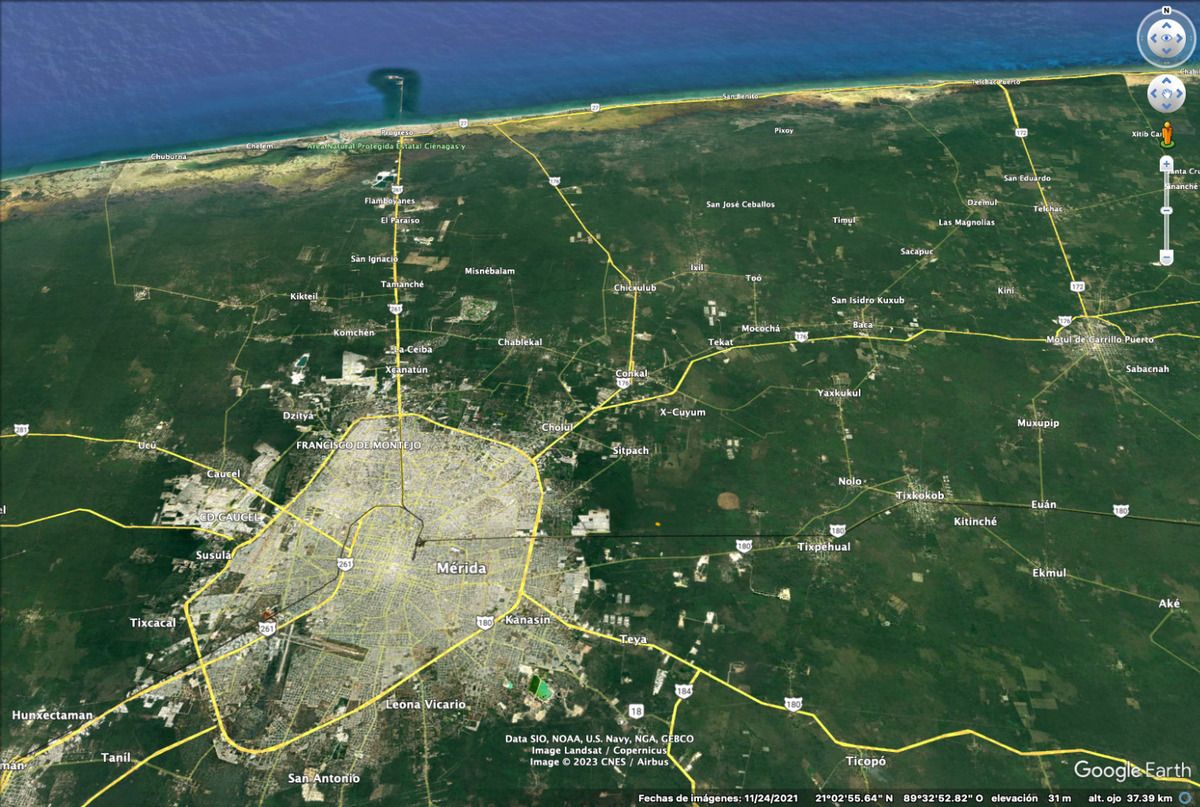Screen dimensions: 1200x807
Task: Click the Chuburna coastal label
Action: 169,157
